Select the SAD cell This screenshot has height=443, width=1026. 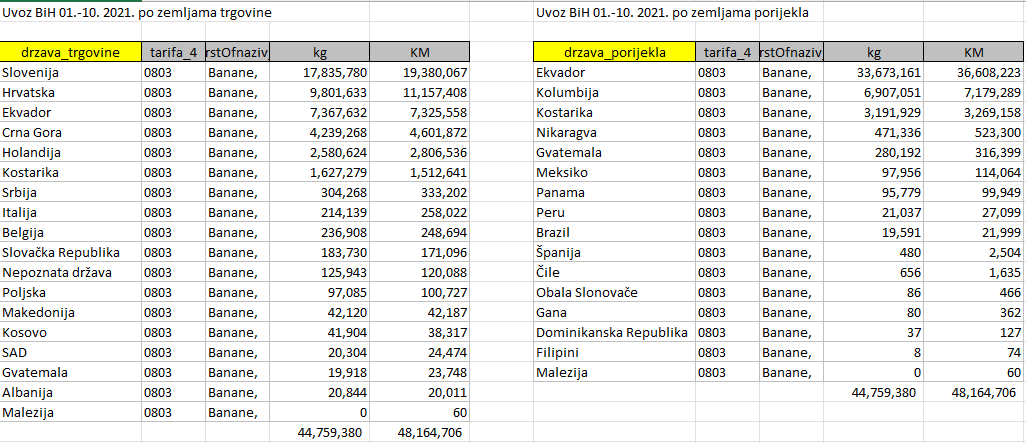(71, 353)
